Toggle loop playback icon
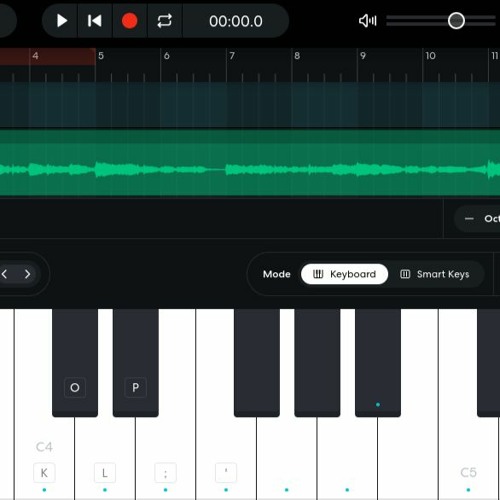 164,21
